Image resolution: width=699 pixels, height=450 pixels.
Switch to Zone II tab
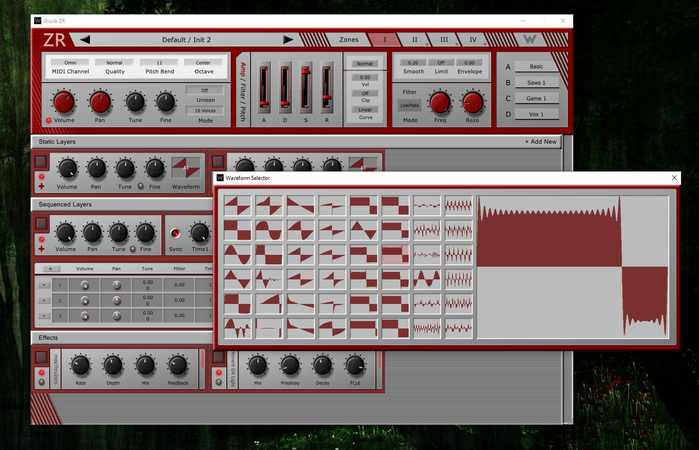click(x=414, y=40)
